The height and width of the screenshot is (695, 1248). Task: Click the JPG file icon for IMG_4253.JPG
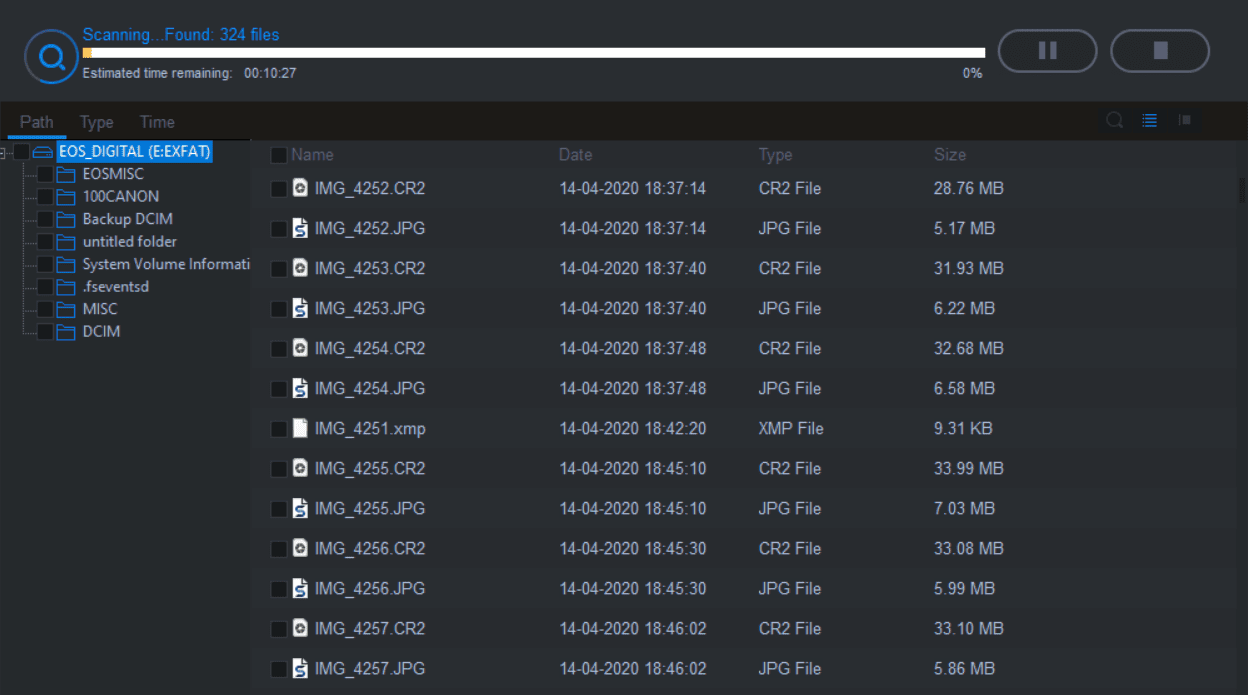tap(300, 308)
